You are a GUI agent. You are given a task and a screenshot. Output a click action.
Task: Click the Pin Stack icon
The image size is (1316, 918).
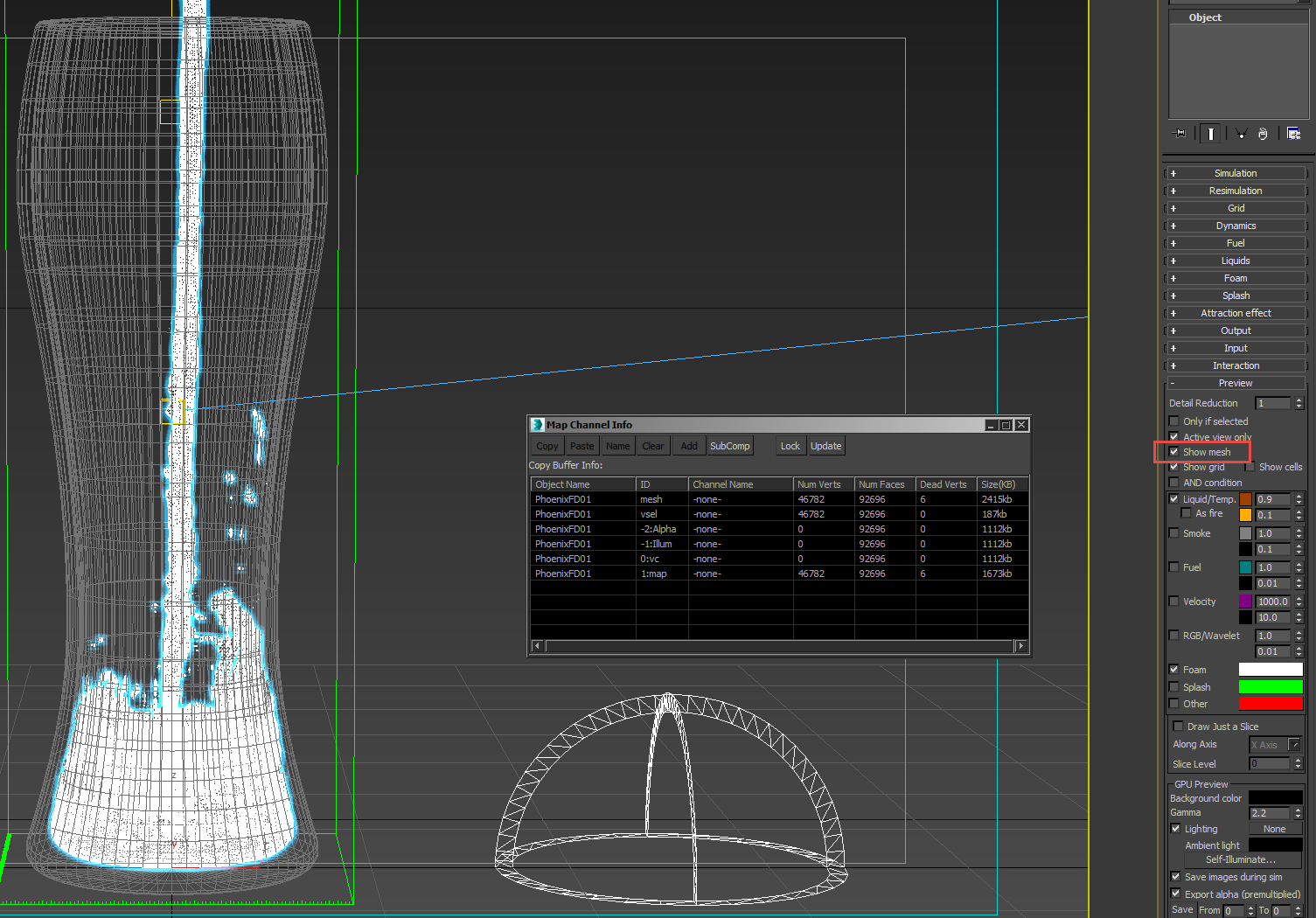[x=1180, y=134]
